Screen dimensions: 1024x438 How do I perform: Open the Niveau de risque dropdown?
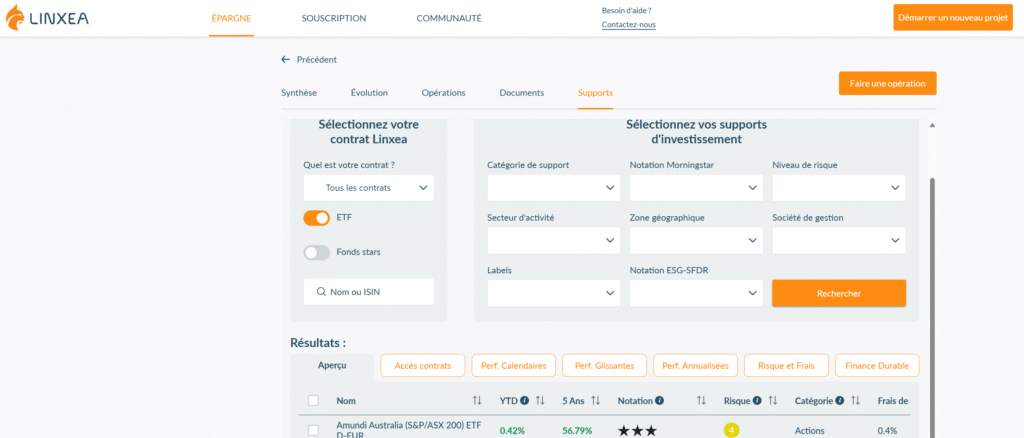click(x=838, y=187)
